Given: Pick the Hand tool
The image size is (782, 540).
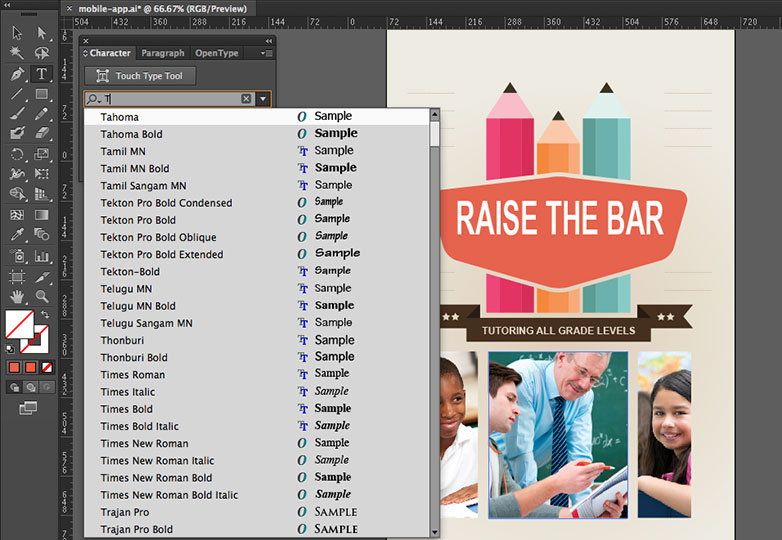Looking at the screenshot, I should point(17,297).
